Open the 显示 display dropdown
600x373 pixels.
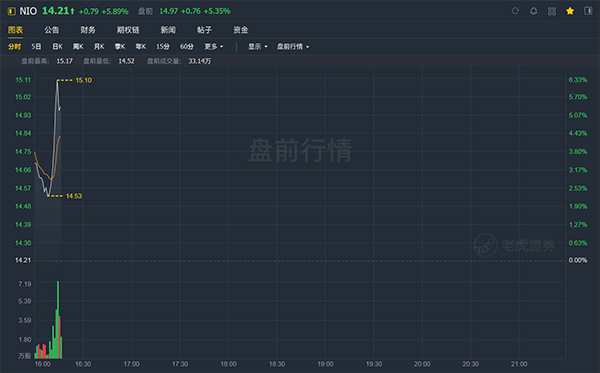(258, 47)
